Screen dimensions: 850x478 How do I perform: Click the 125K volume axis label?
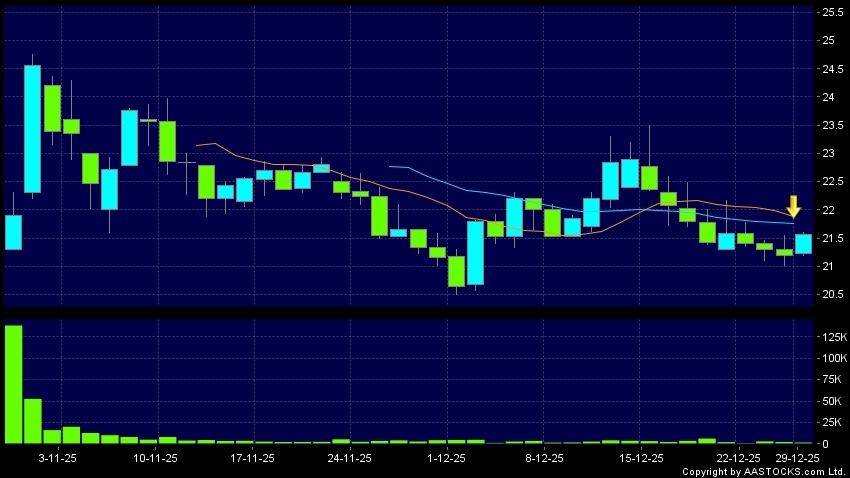pyautogui.click(x=832, y=337)
